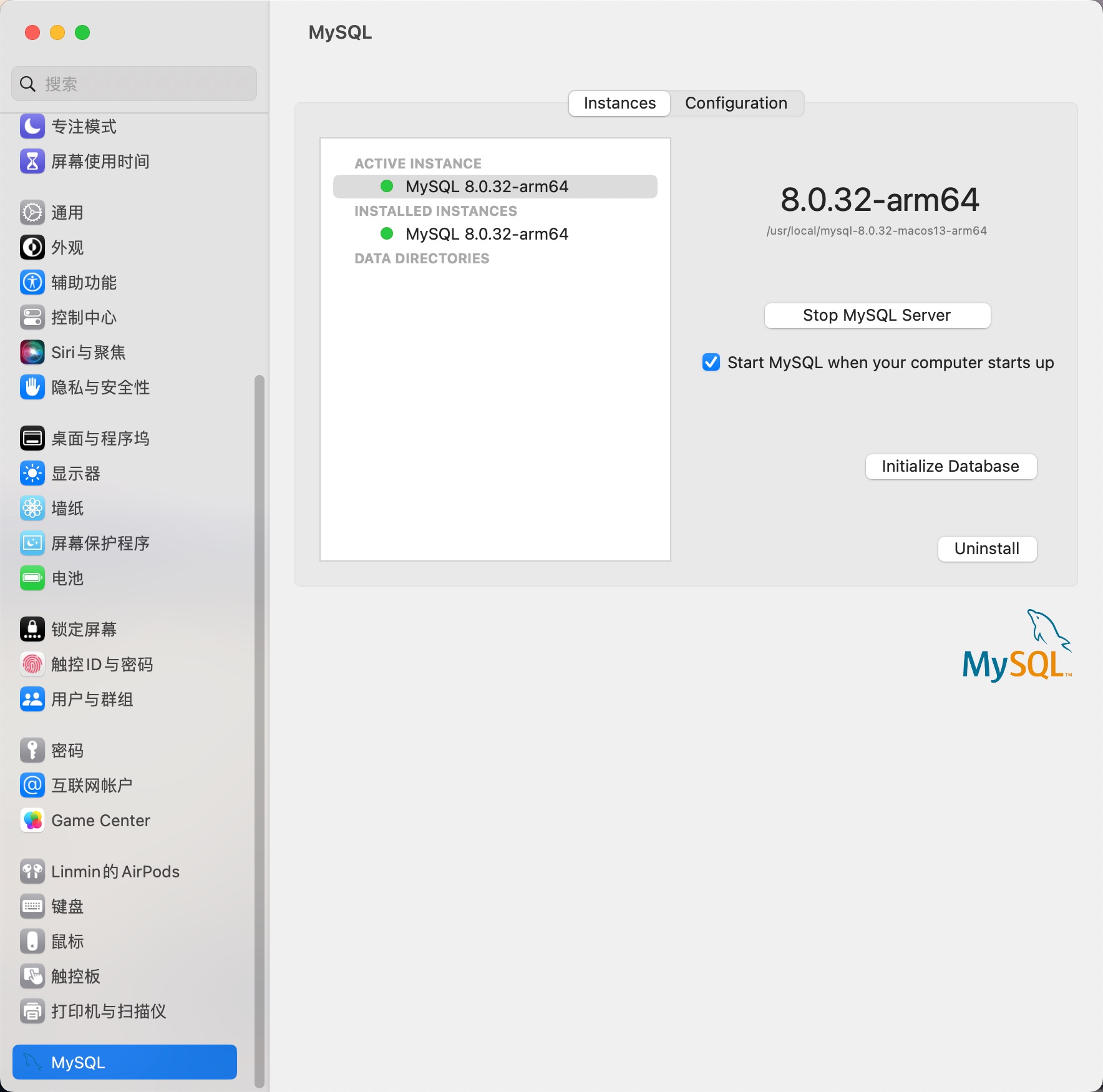This screenshot has height=1092, width=1103.
Task: Select active instance MySQL 8.0.32-arm64
Action: pyautogui.click(x=495, y=187)
